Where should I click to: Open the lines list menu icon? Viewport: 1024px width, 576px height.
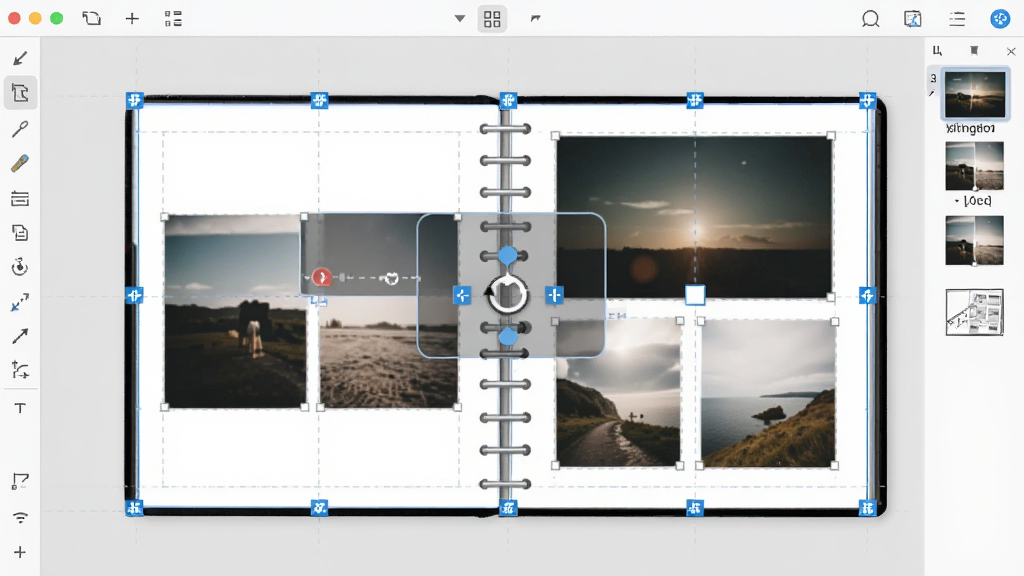pyautogui.click(x=957, y=19)
